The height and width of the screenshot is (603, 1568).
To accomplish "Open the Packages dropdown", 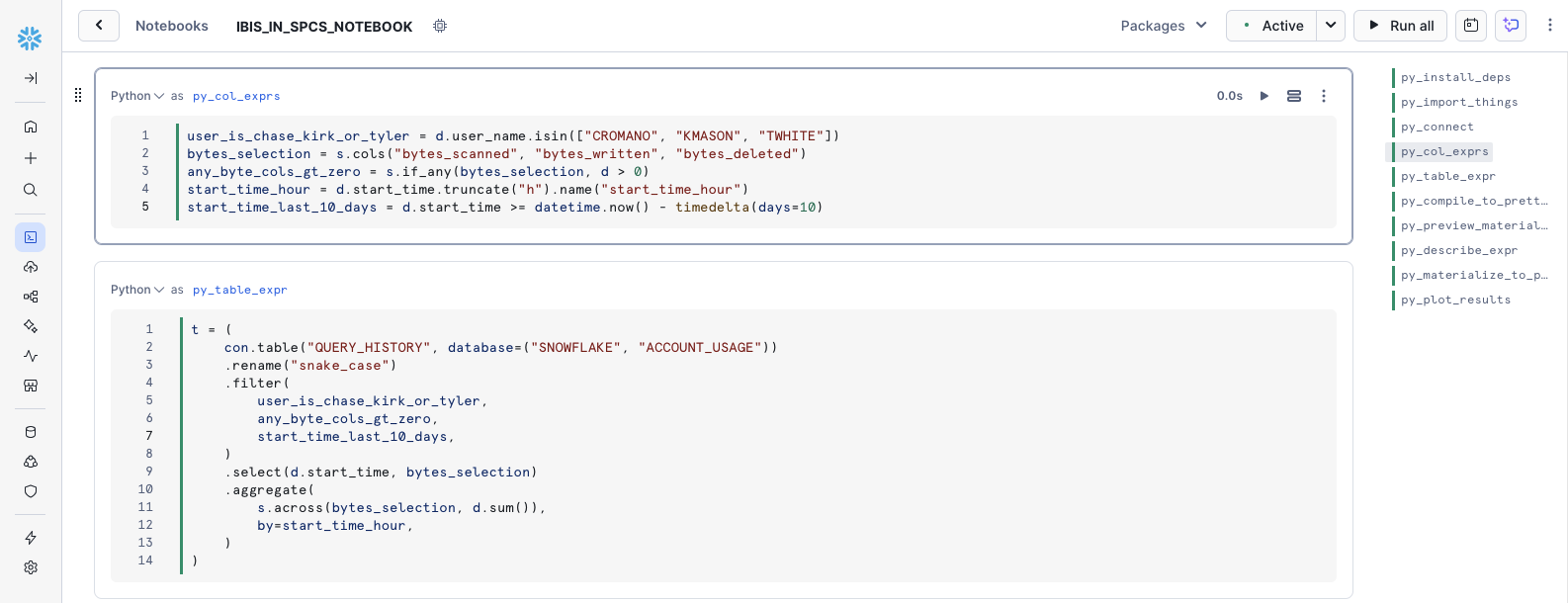I will pos(1164,26).
